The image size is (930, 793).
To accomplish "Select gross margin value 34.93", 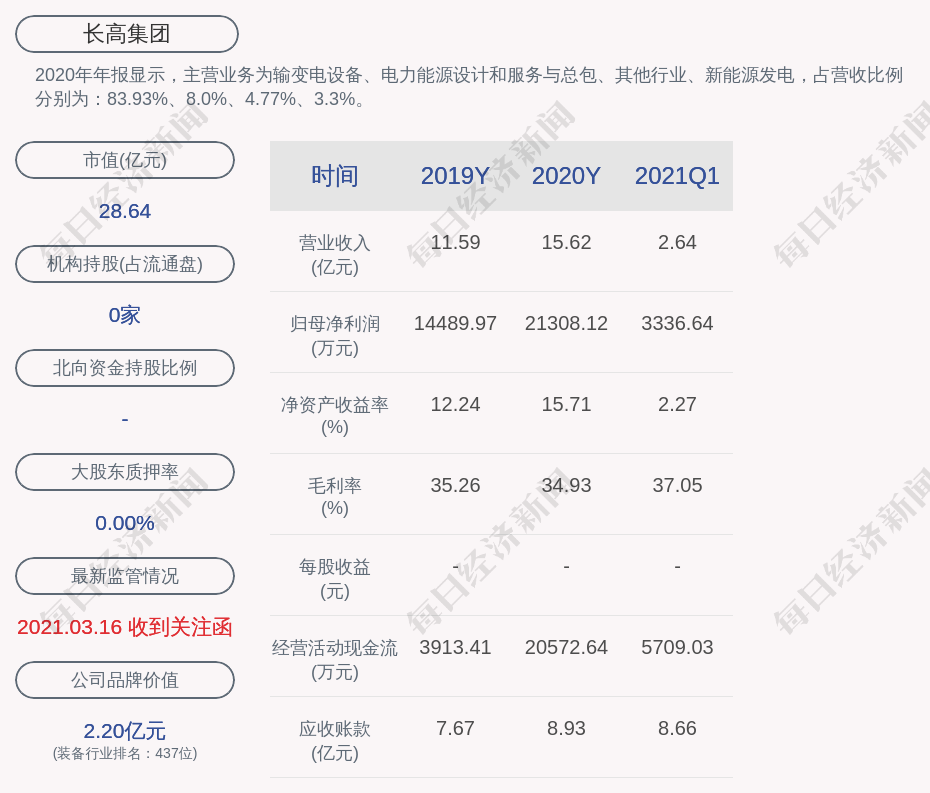I will pyautogui.click(x=566, y=485).
